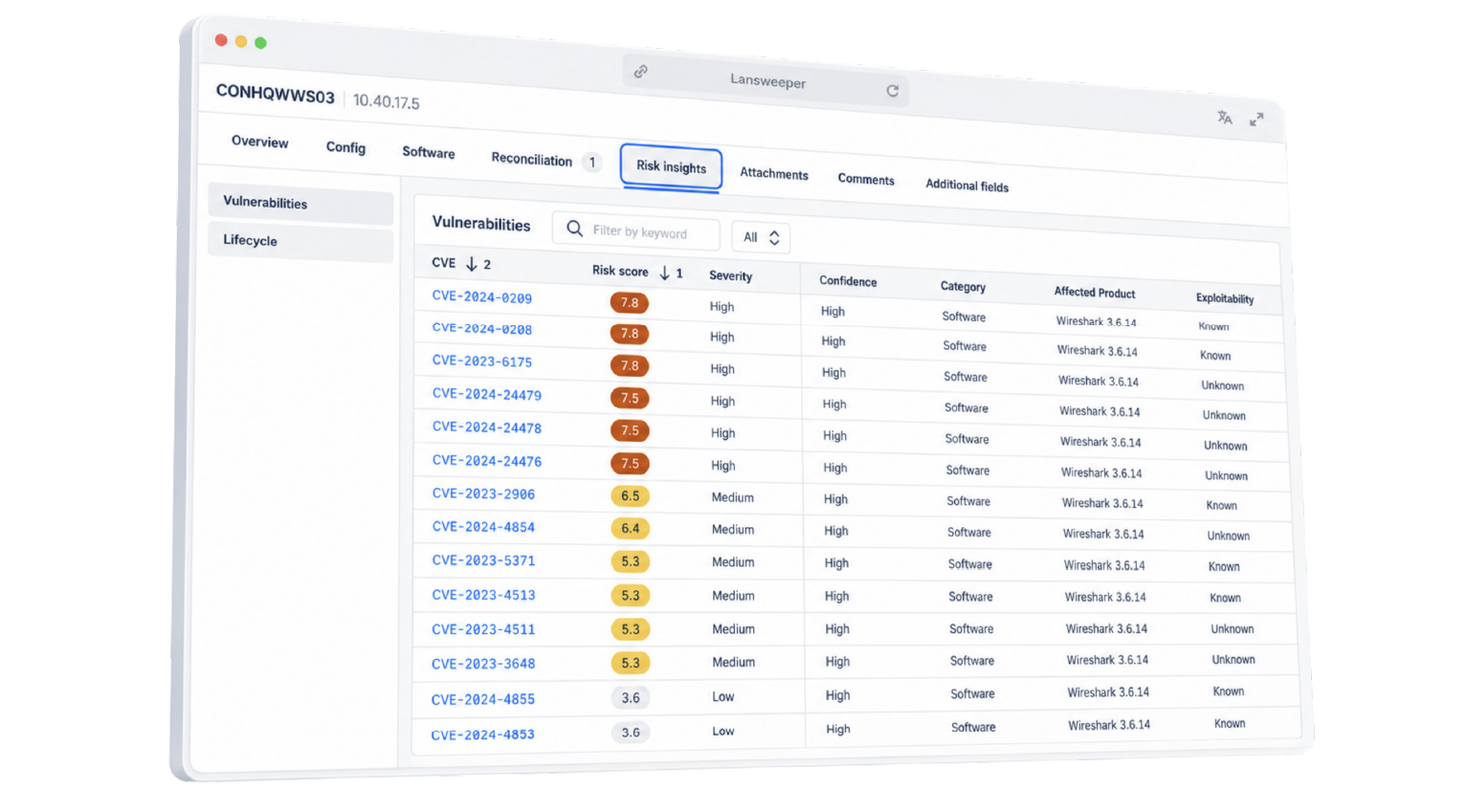Open the All filter dropdown
The width and height of the screenshot is (1467, 812).
point(761,237)
